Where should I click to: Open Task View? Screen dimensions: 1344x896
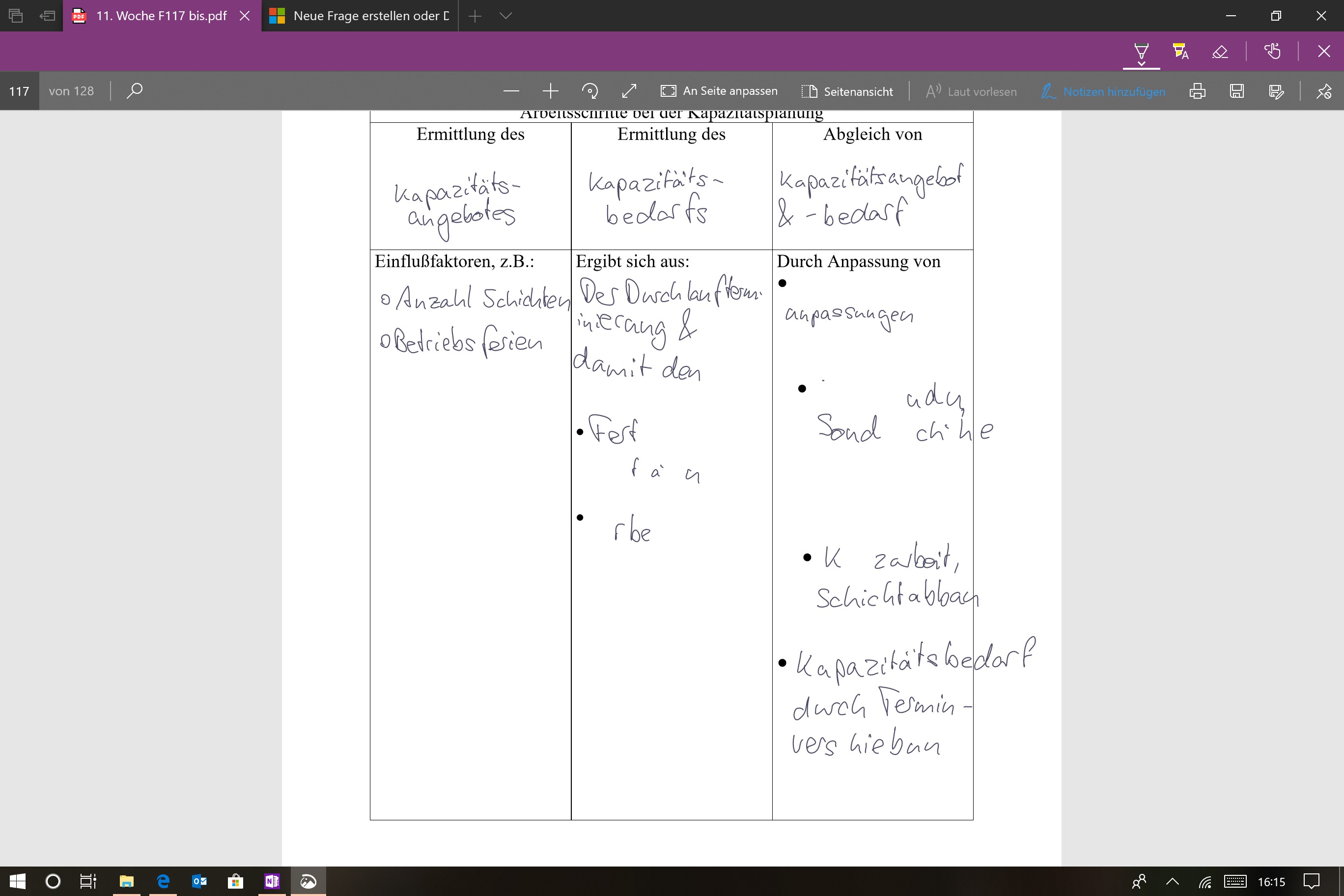point(88,881)
